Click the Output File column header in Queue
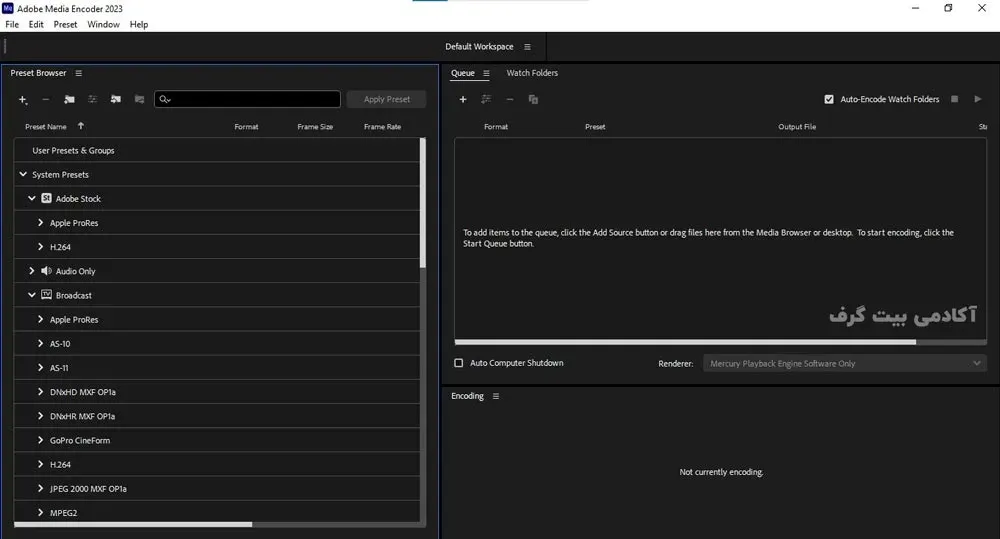This screenshot has height=539, width=1000. pyautogui.click(x=797, y=127)
